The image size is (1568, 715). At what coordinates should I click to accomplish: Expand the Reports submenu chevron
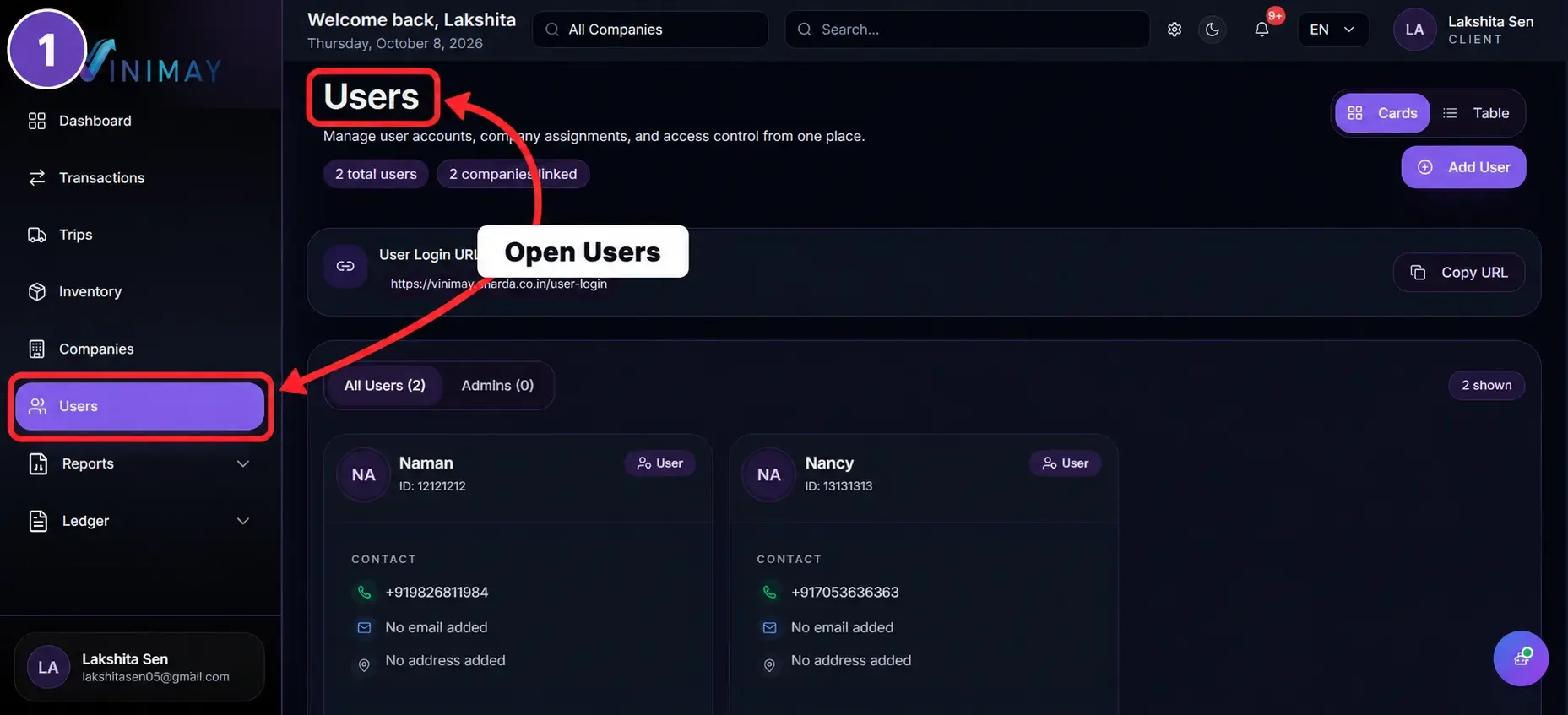[243, 463]
